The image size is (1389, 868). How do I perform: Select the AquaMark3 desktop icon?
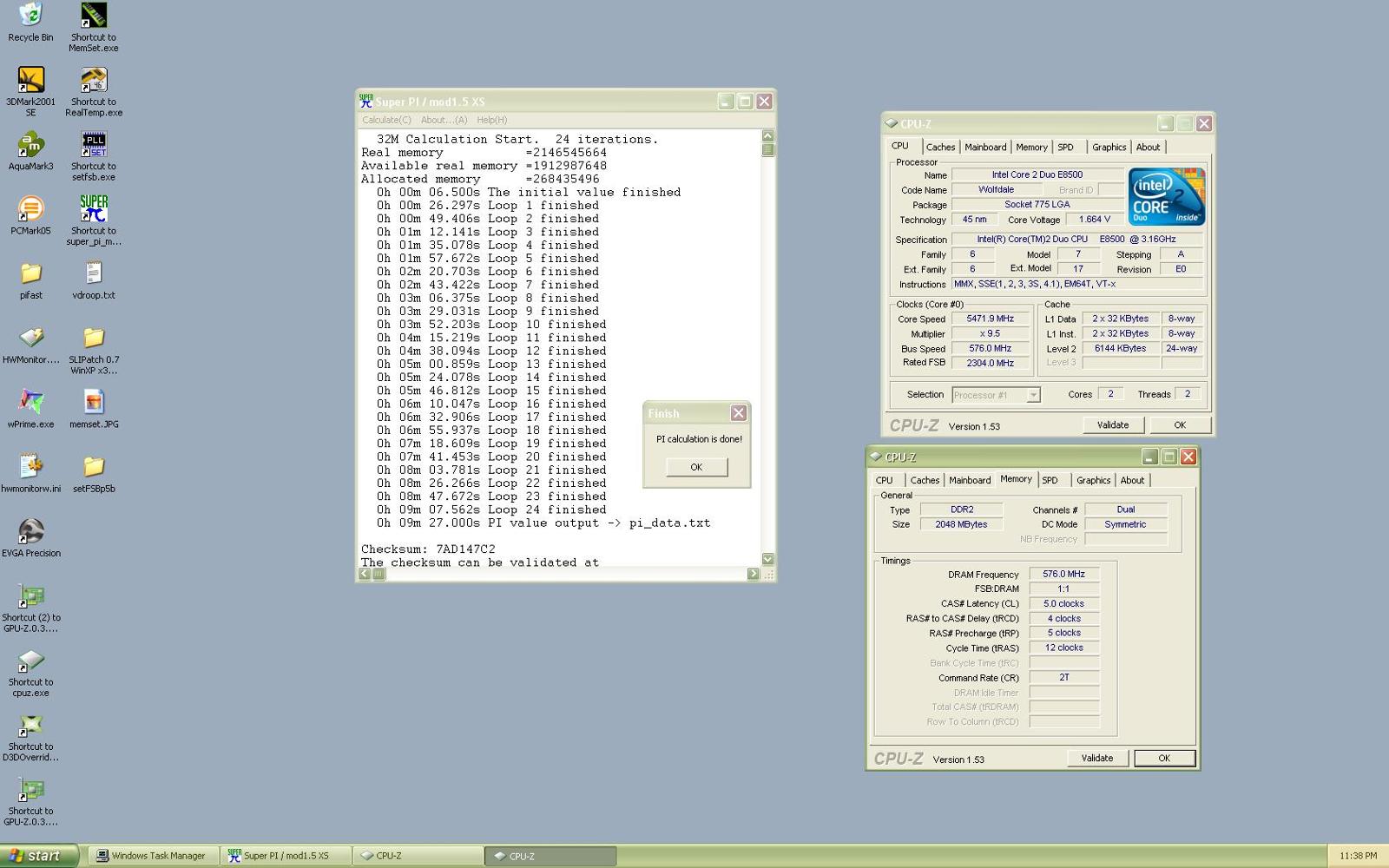point(30,143)
